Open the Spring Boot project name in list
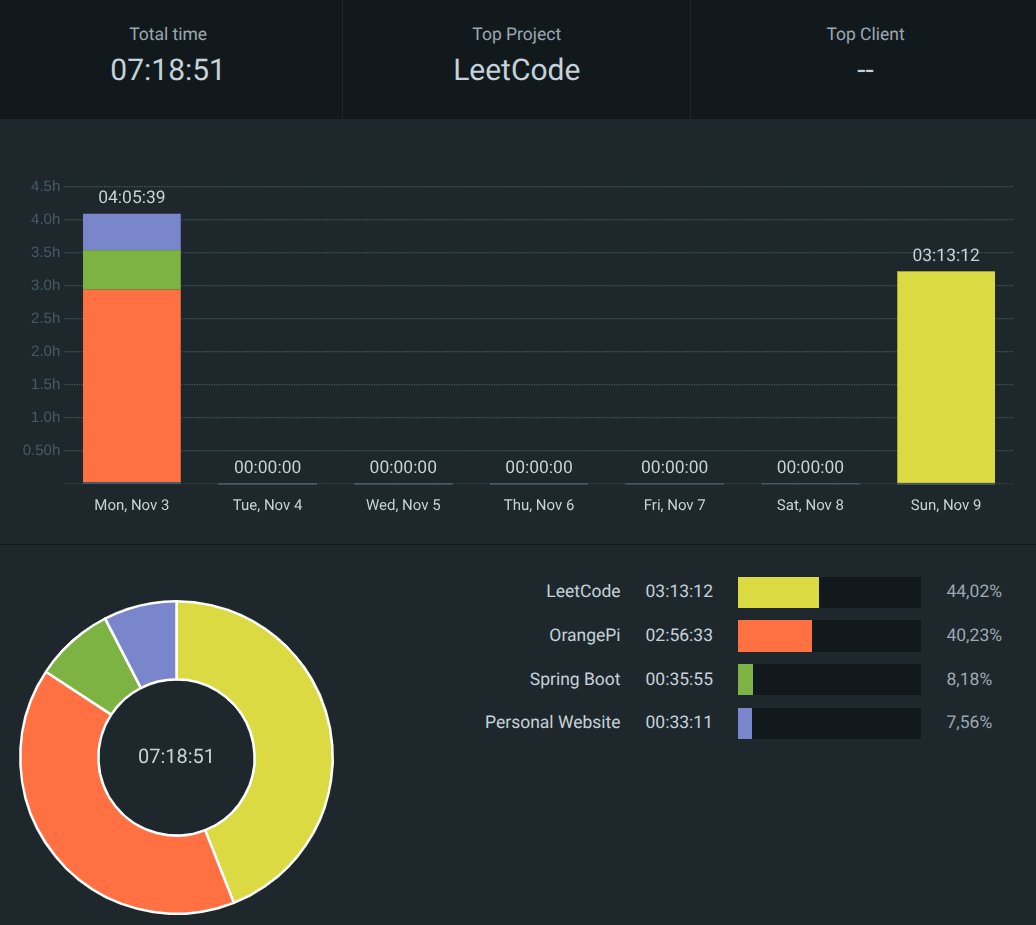 (x=575, y=680)
